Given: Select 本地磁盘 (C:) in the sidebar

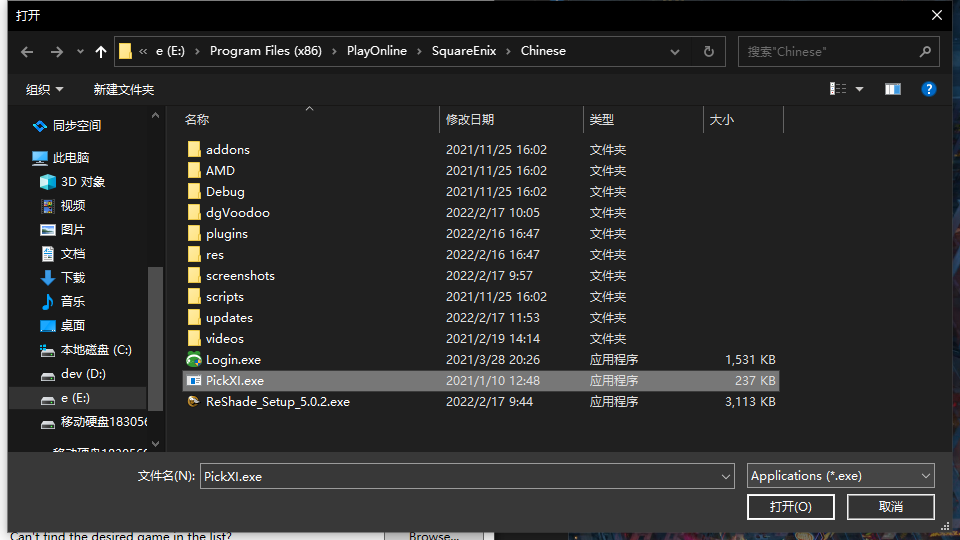Looking at the screenshot, I should click(95, 350).
